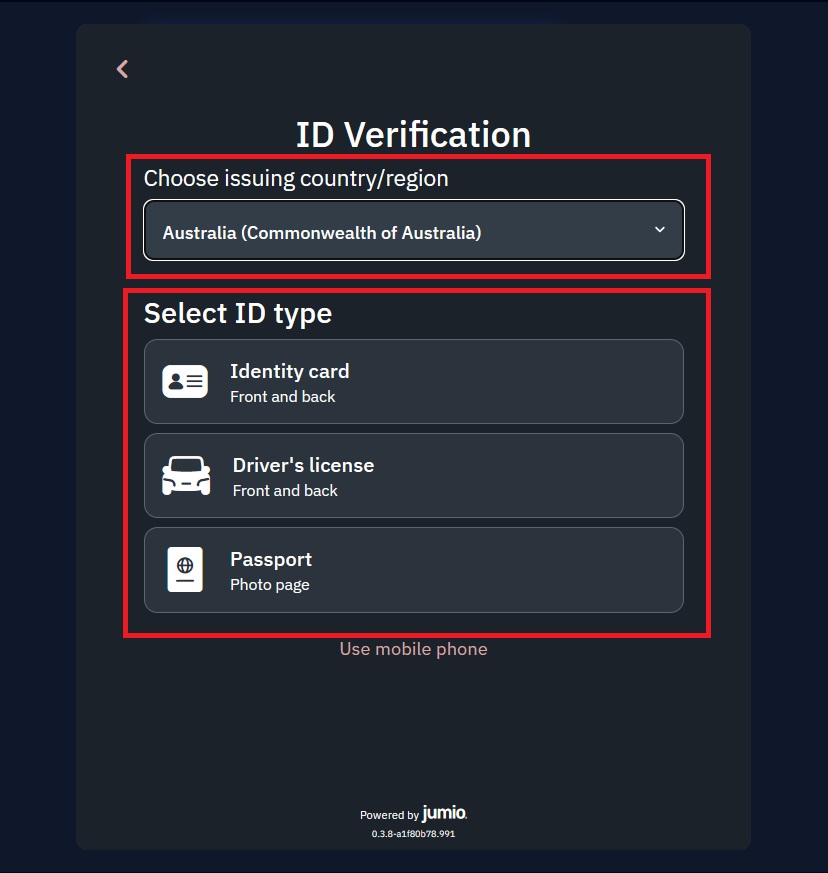Select the portrait icon inside Identity card option
The image size is (828, 873).
click(x=185, y=381)
